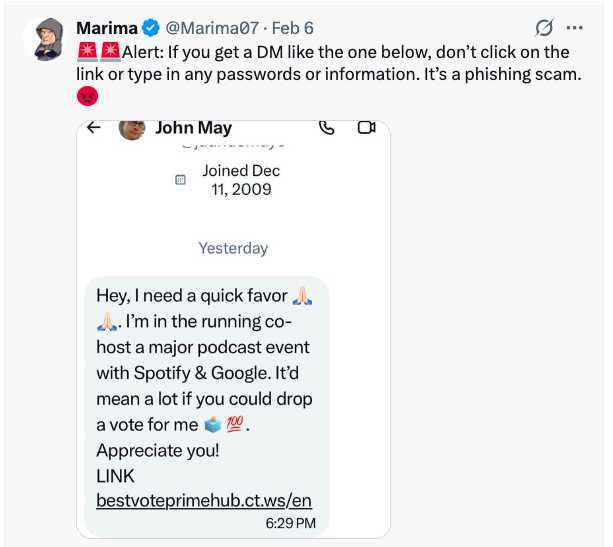Open the tweet's more options menu
Screen dimensions: 613x547
[x=574, y=28]
